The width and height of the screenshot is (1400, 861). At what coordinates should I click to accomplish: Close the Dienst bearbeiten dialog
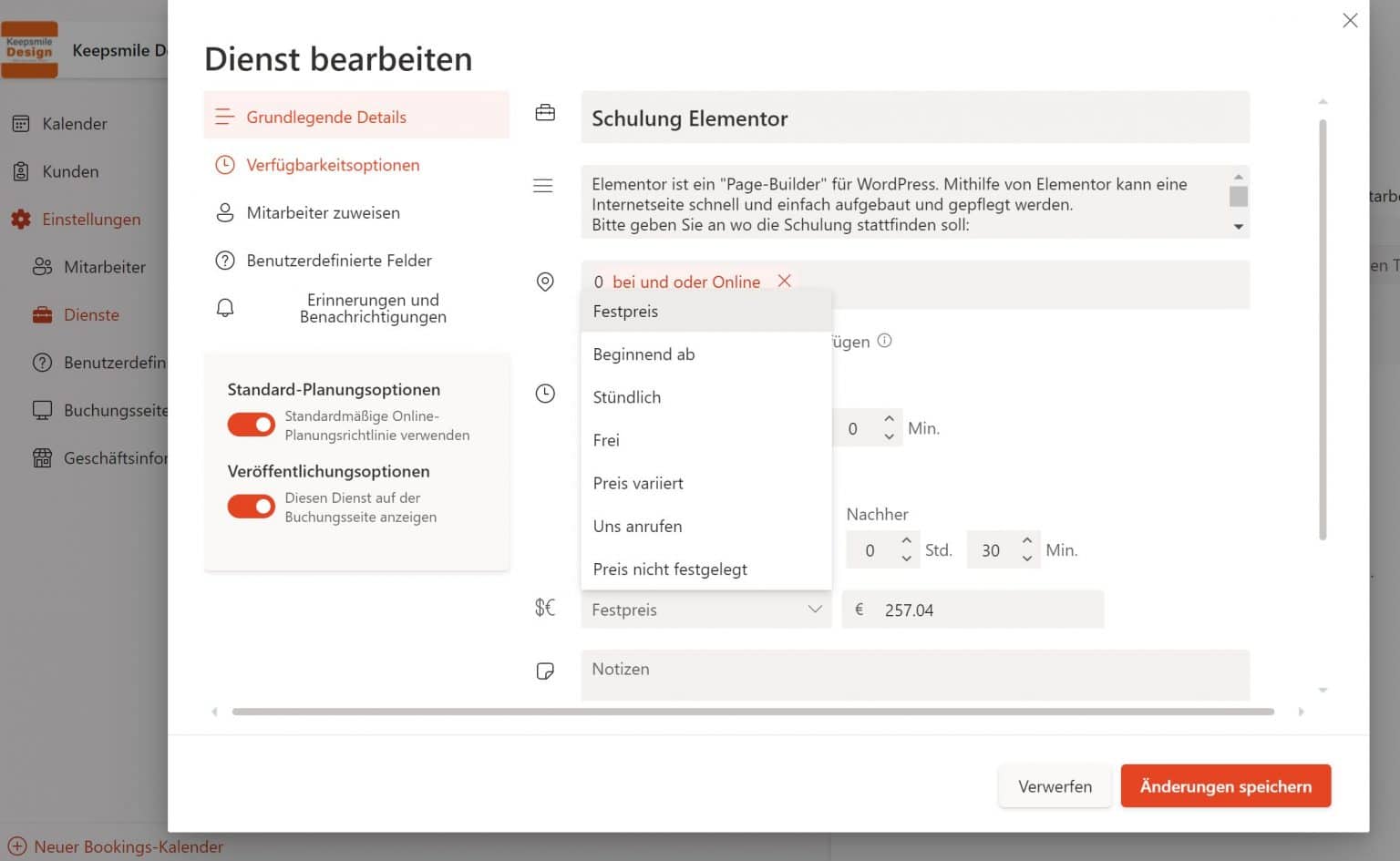click(x=1350, y=20)
